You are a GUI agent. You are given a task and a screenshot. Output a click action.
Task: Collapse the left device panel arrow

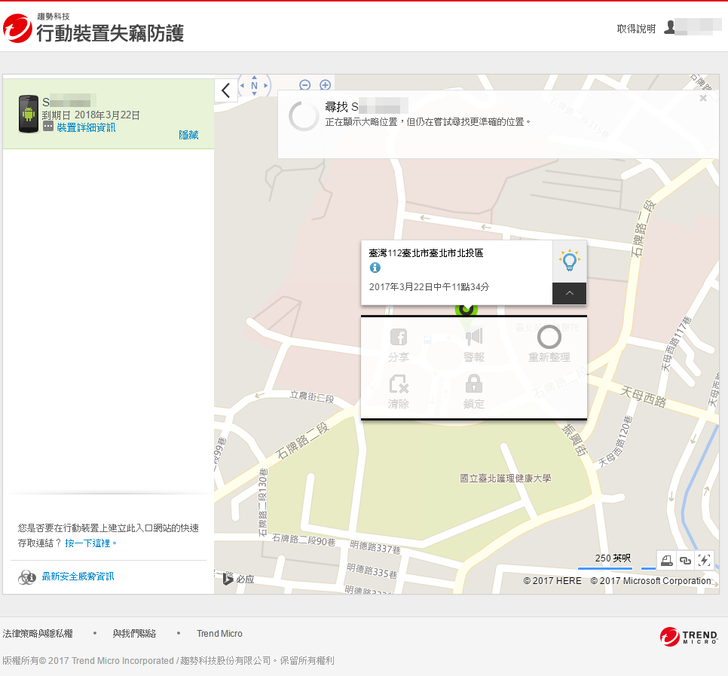[226, 90]
